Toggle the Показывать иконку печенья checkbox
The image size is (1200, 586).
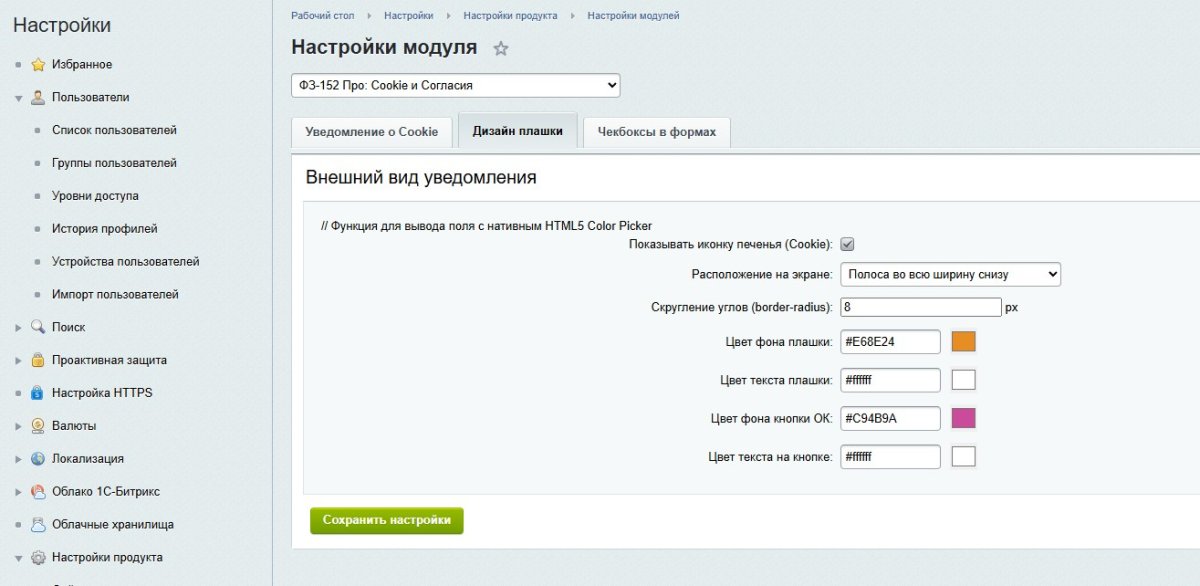(846, 244)
